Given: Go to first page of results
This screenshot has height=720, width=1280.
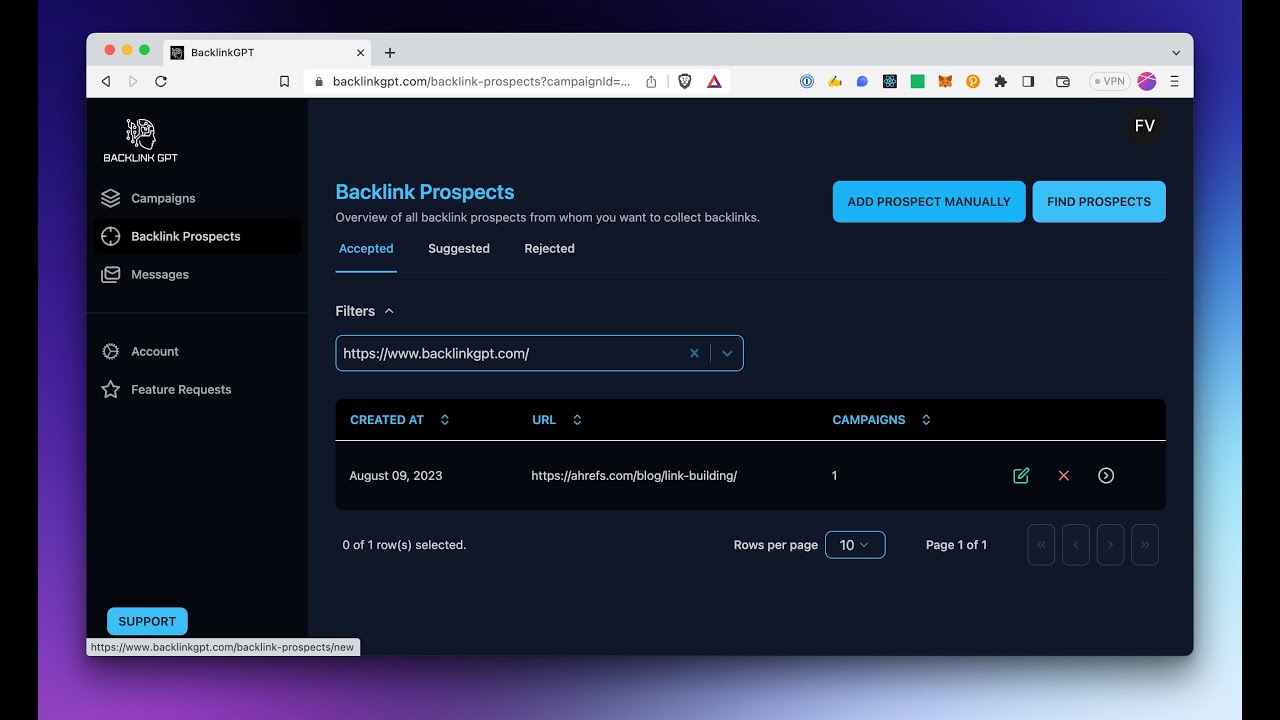Looking at the screenshot, I should [x=1041, y=545].
